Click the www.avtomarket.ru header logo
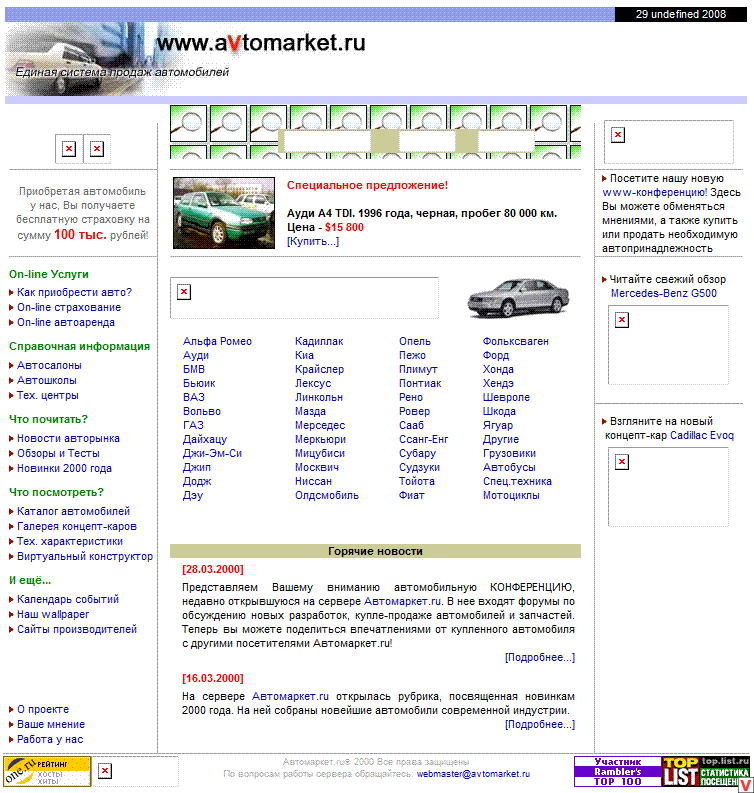754x793 pixels. click(261, 42)
